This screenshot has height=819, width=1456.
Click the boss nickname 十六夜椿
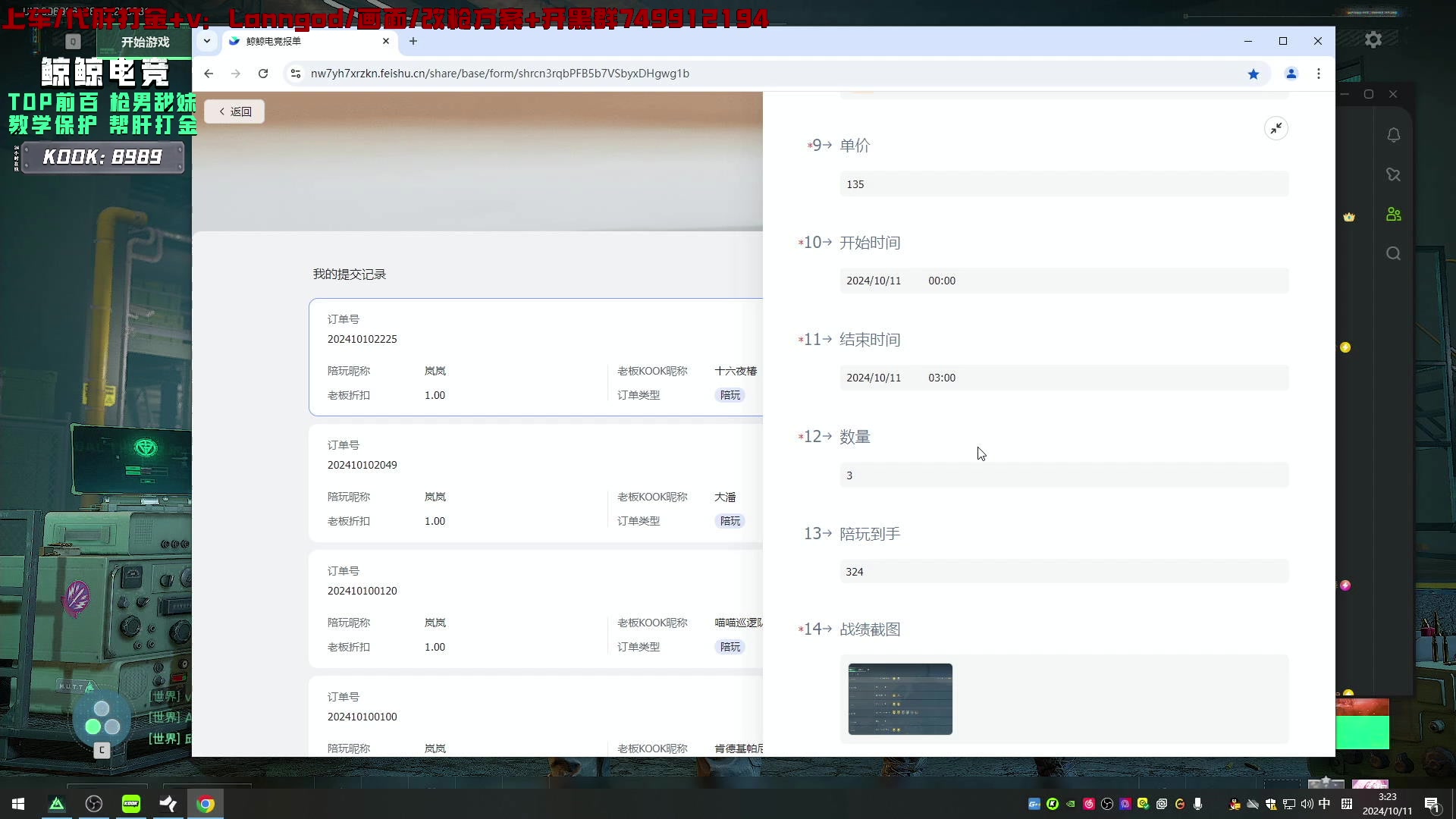click(736, 371)
